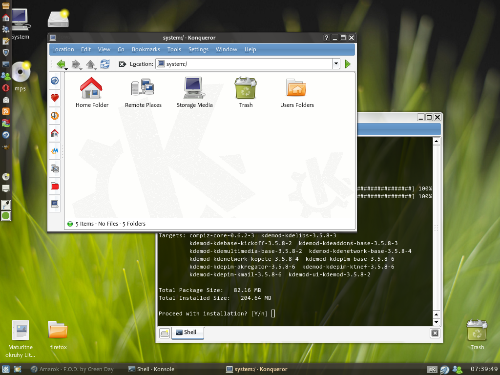Click the Konsole scrollbar up arrow
500x375 pixels.
(x=436, y=141)
